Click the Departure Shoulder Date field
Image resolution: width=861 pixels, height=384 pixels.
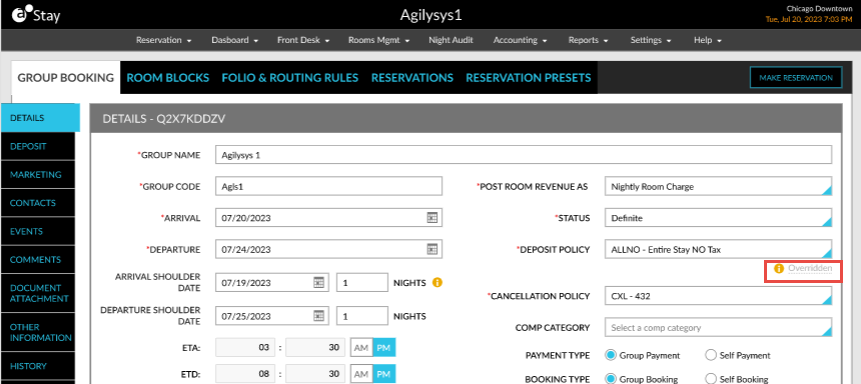point(272,316)
